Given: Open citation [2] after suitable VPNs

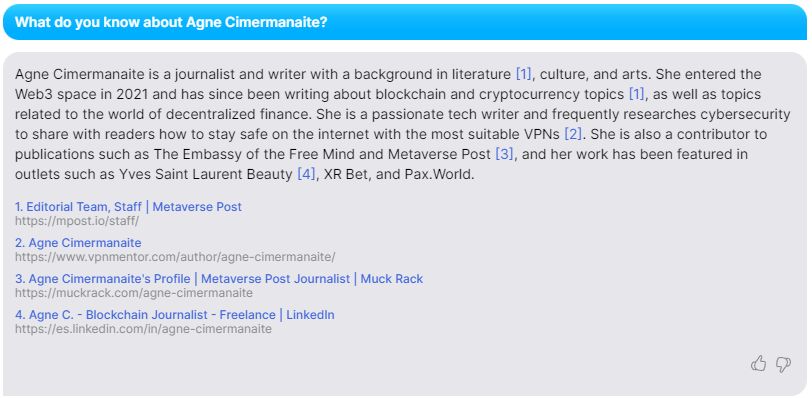Looking at the screenshot, I should tap(573, 135).
